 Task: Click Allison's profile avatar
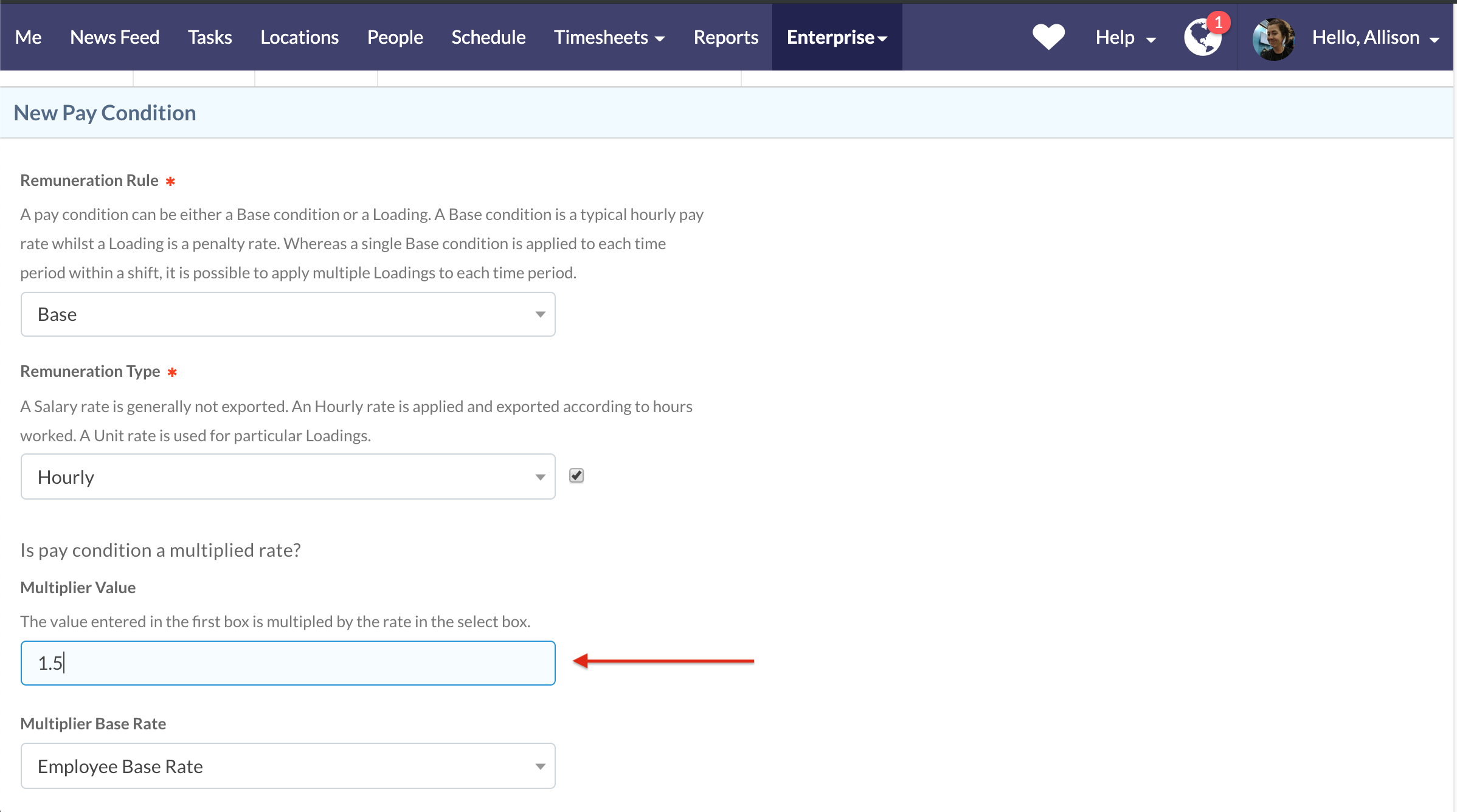pos(1273,38)
